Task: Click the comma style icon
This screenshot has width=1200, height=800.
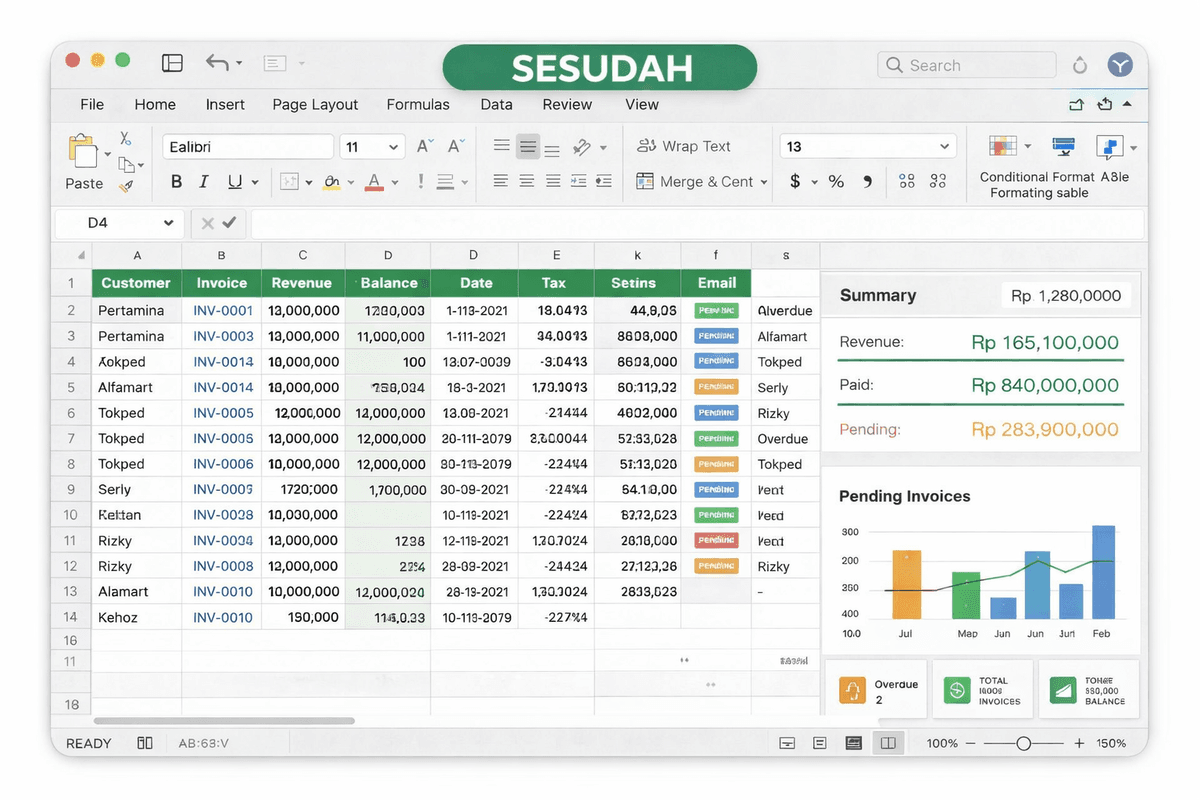Action: pos(866,182)
